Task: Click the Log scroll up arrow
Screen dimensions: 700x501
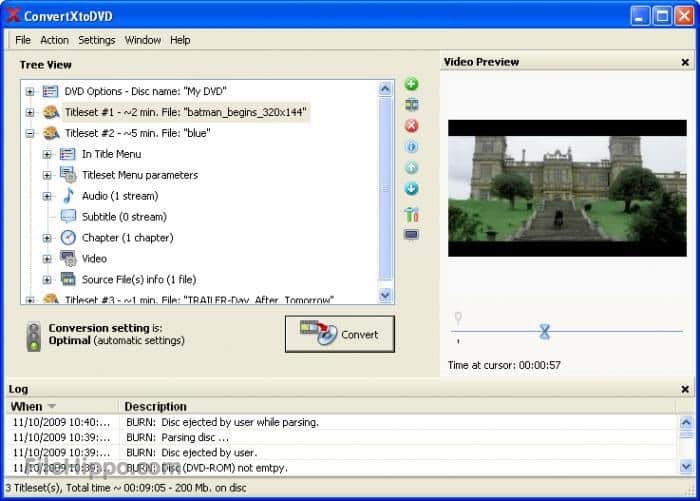Action: 686,422
